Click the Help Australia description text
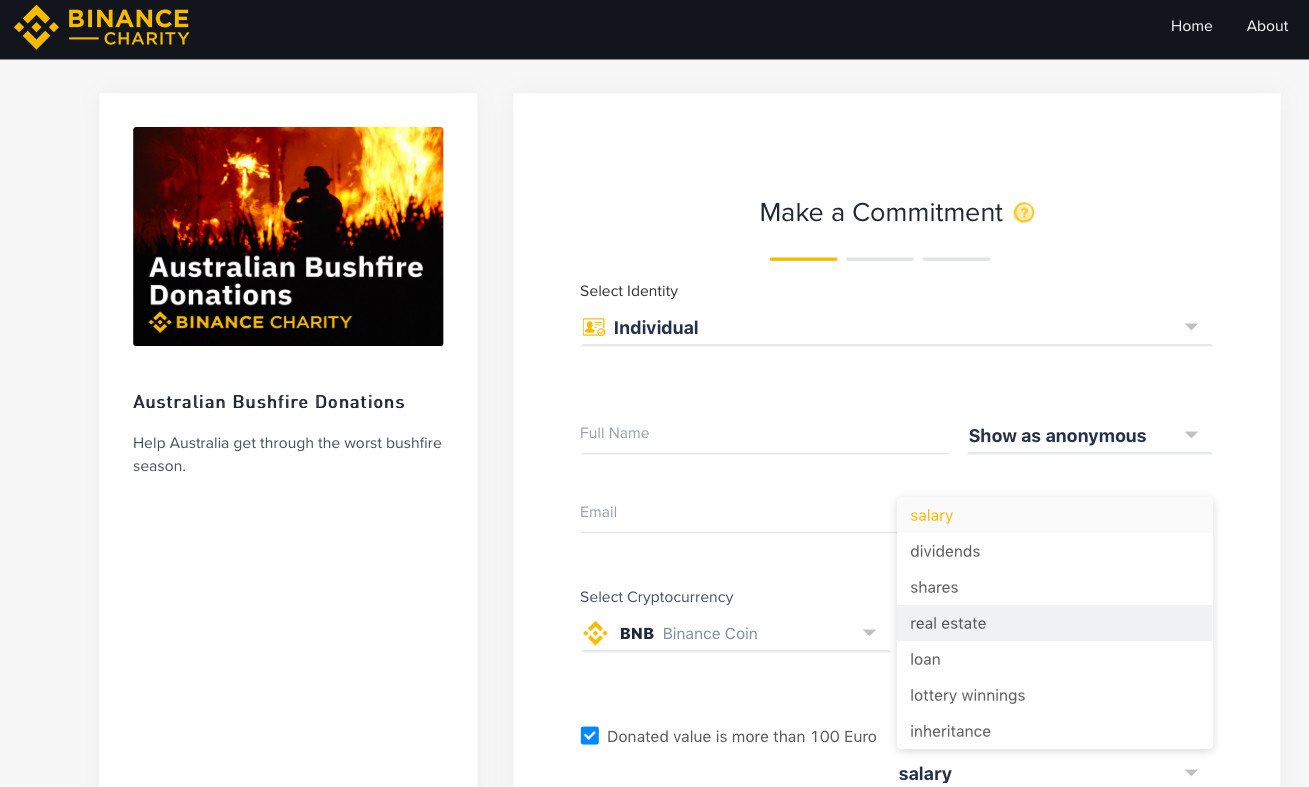Image resolution: width=1309 pixels, height=787 pixels. click(287, 454)
